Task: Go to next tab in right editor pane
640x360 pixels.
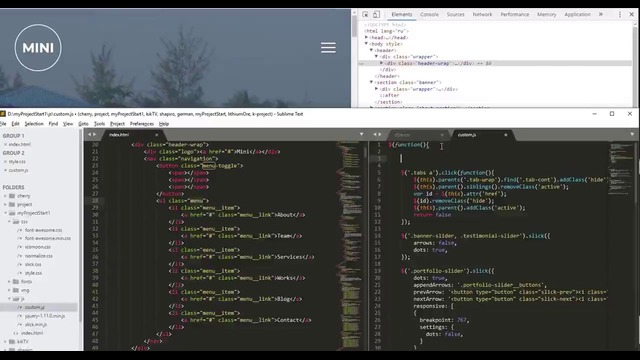Action: (x=380, y=134)
